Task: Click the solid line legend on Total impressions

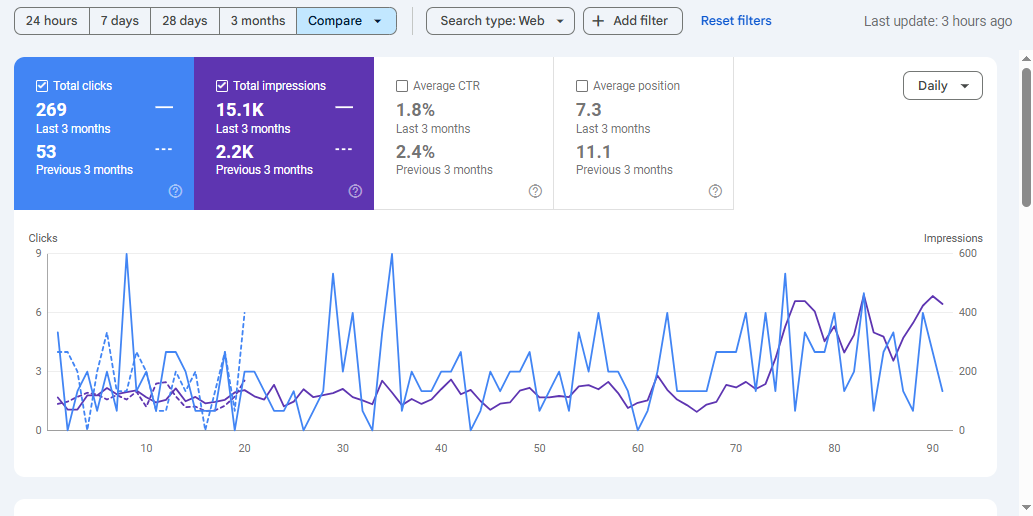Action: 344,107
